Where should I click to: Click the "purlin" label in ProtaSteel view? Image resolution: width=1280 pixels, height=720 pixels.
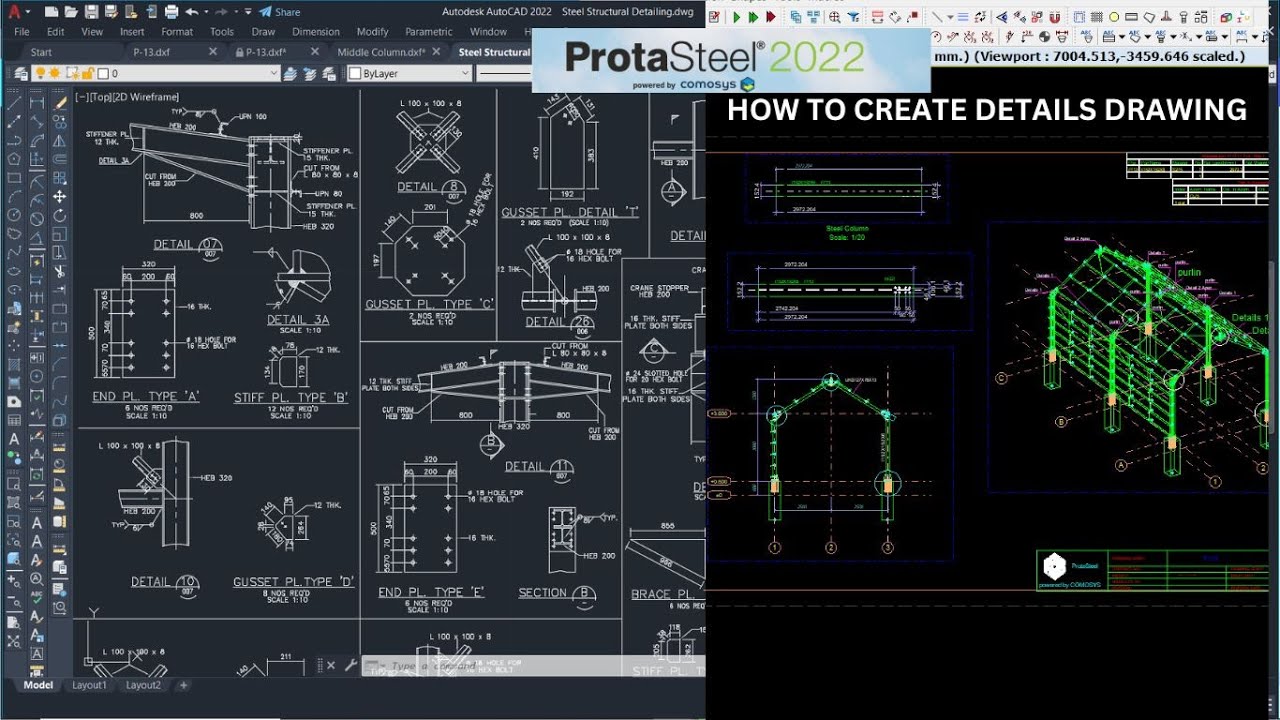[x=1188, y=272]
